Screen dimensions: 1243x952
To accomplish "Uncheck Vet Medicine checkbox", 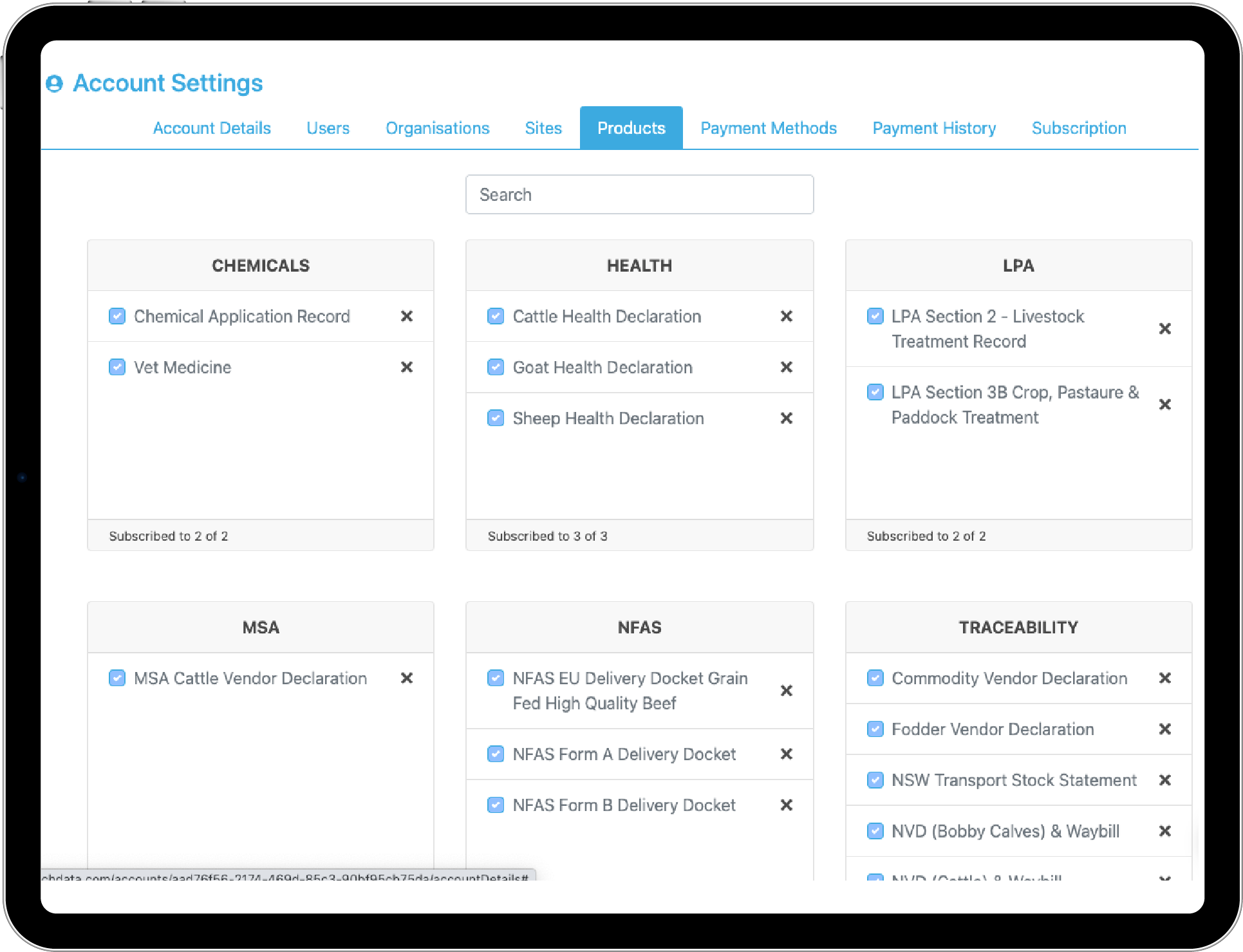I will point(117,367).
